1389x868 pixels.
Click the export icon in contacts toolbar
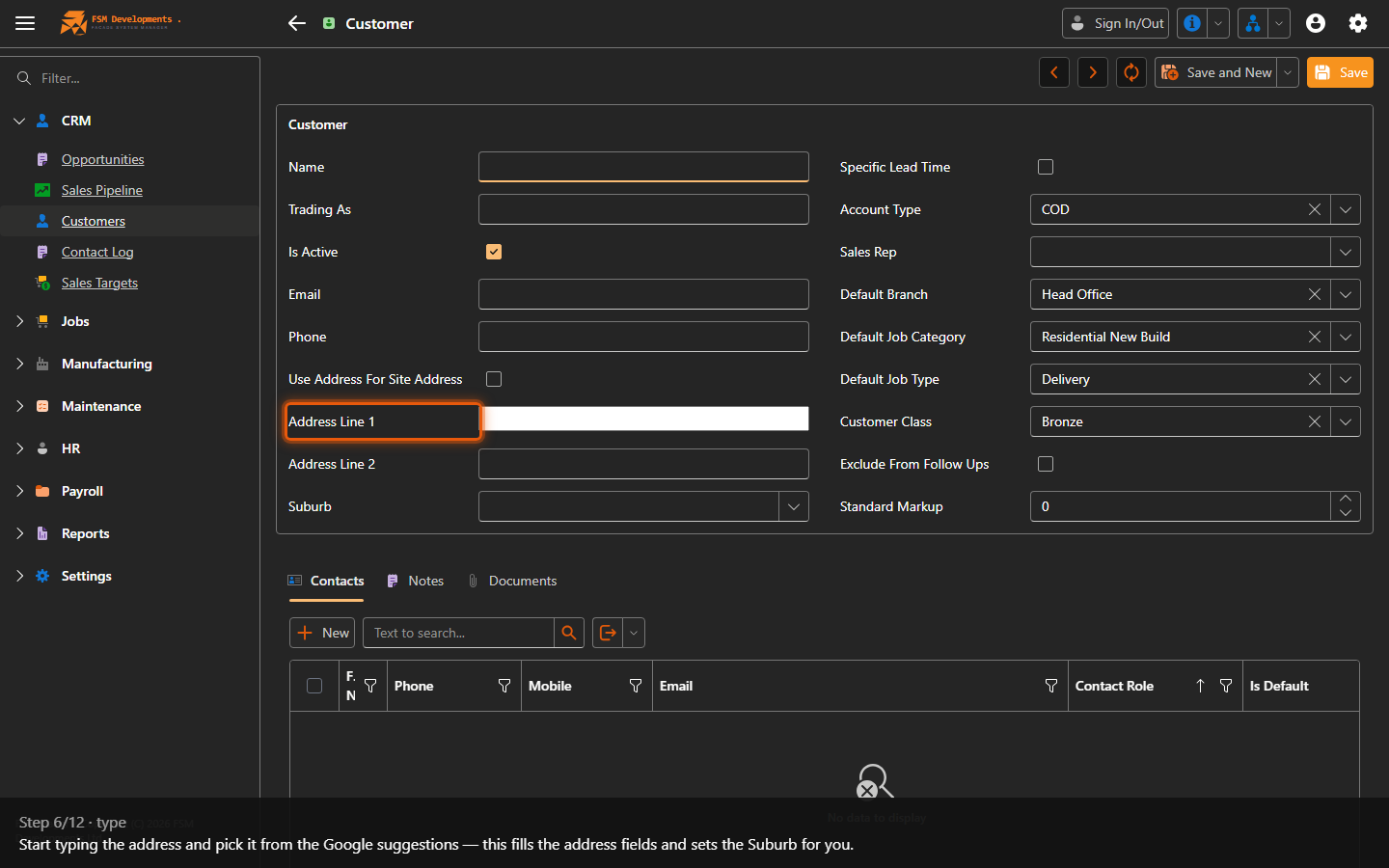[x=608, y=633]
